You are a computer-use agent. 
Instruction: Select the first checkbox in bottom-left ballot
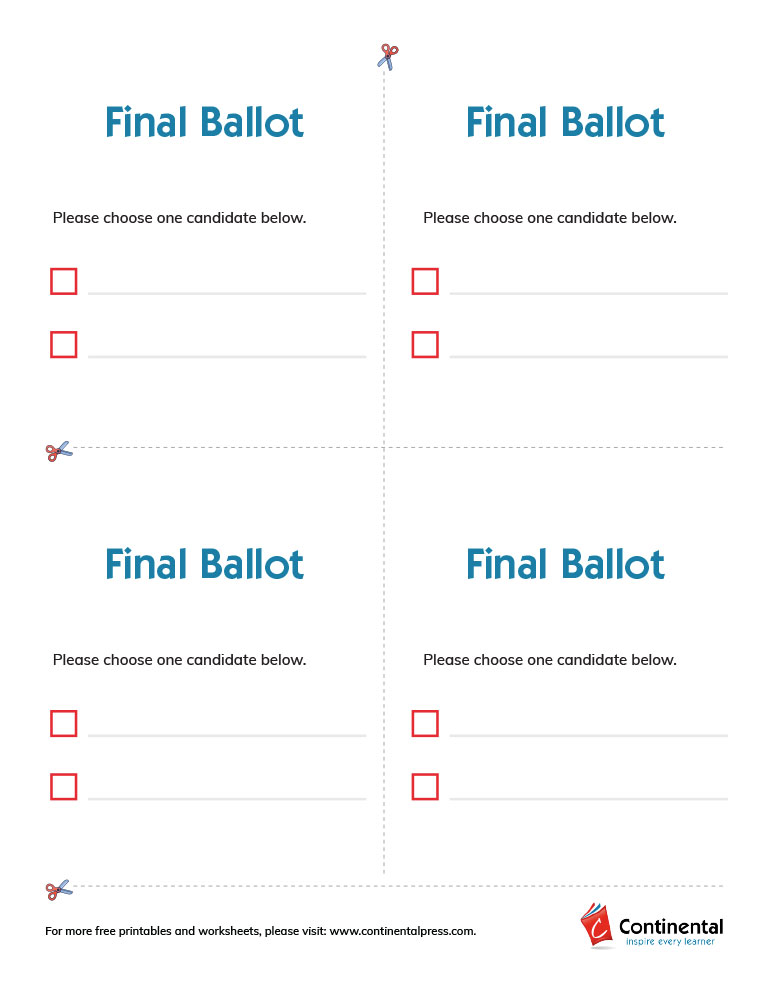pyautogui.click(x=64, y=724)
